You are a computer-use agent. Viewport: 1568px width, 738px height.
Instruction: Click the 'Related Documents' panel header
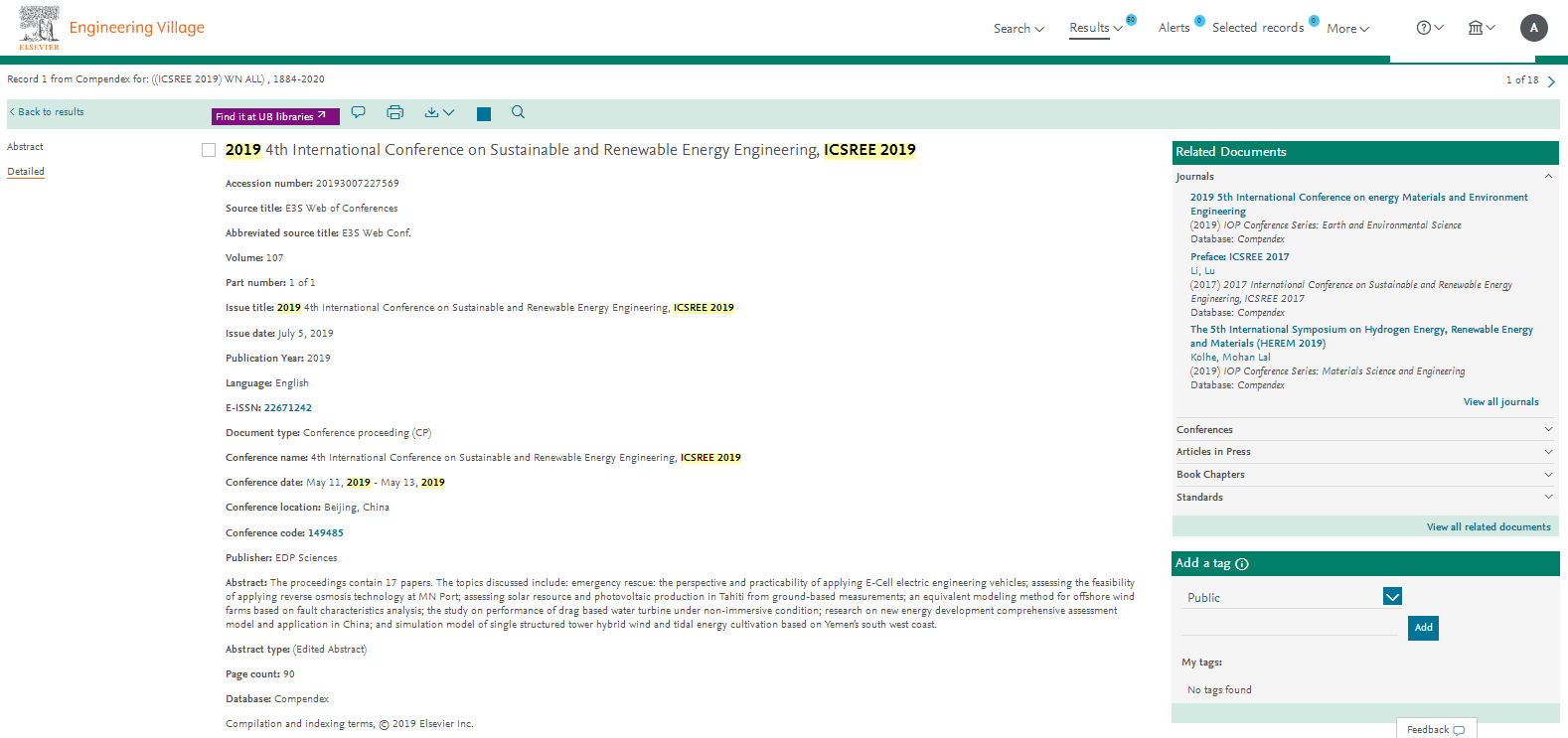pyautogui.click(x=1365, y=152)
